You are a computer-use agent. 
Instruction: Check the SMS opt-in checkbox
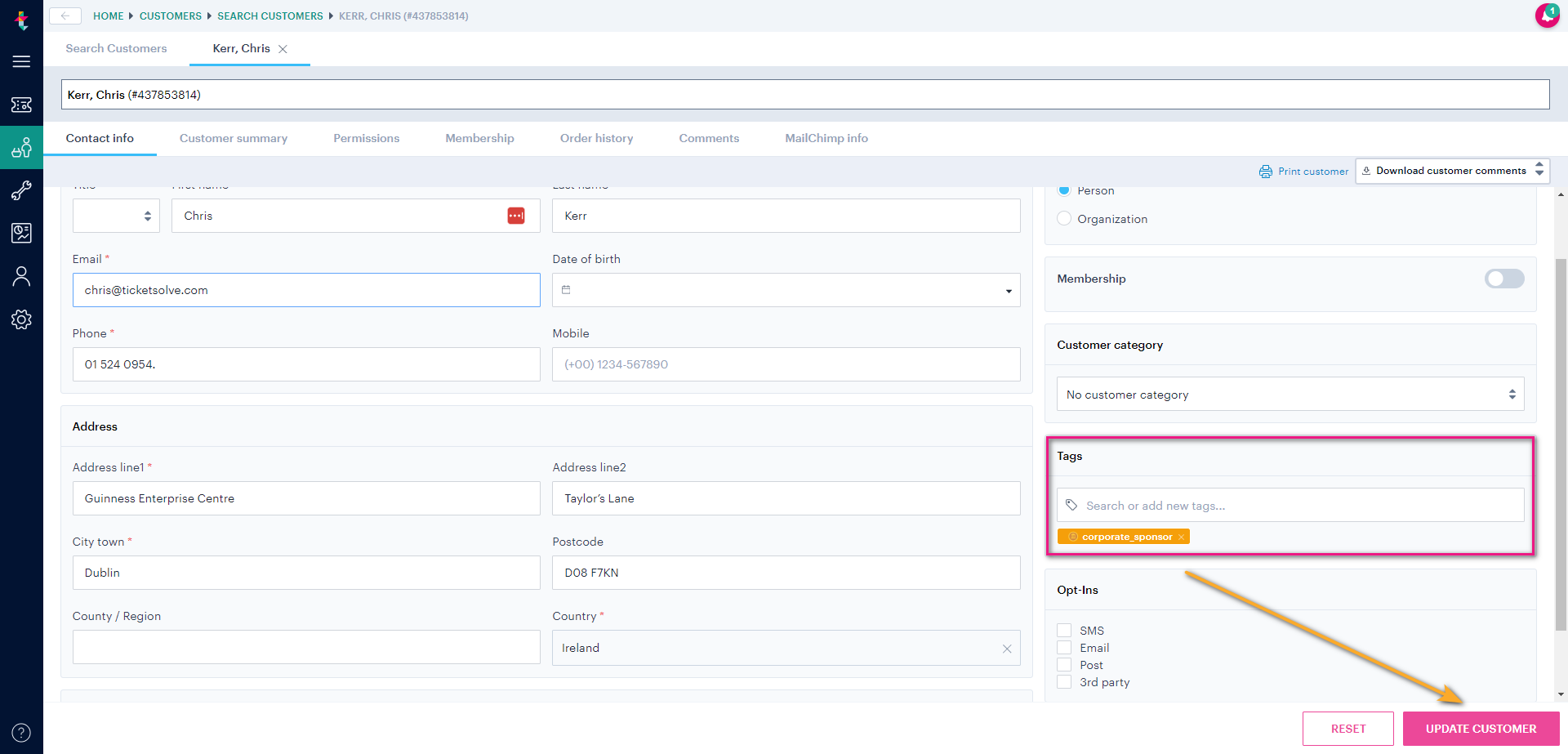tap(1064, 630)
